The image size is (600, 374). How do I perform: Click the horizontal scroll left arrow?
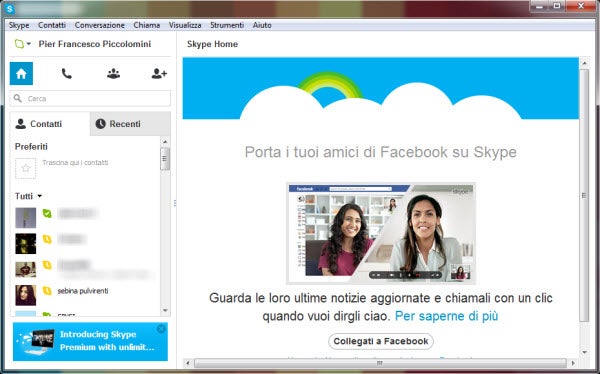[188, 363]
